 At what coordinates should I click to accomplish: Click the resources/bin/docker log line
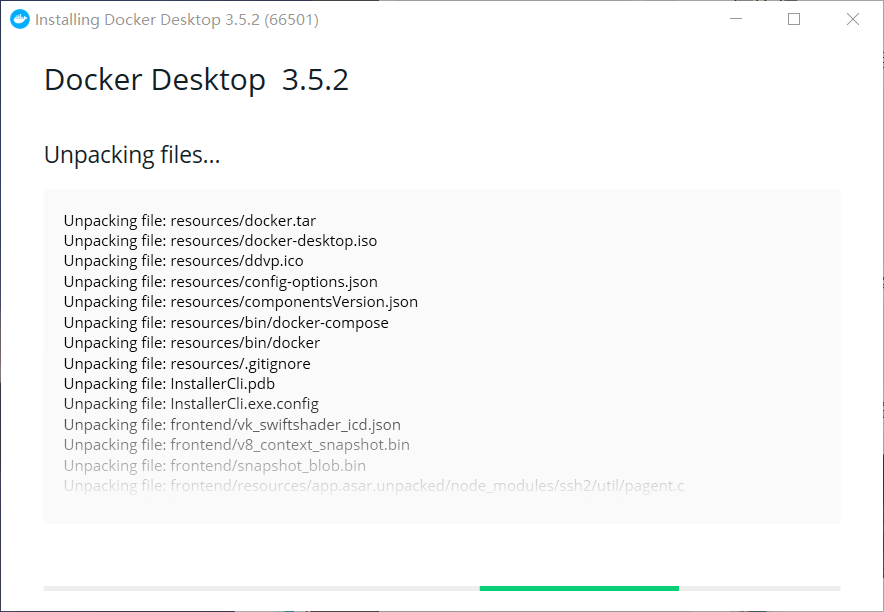pos(192,343)
